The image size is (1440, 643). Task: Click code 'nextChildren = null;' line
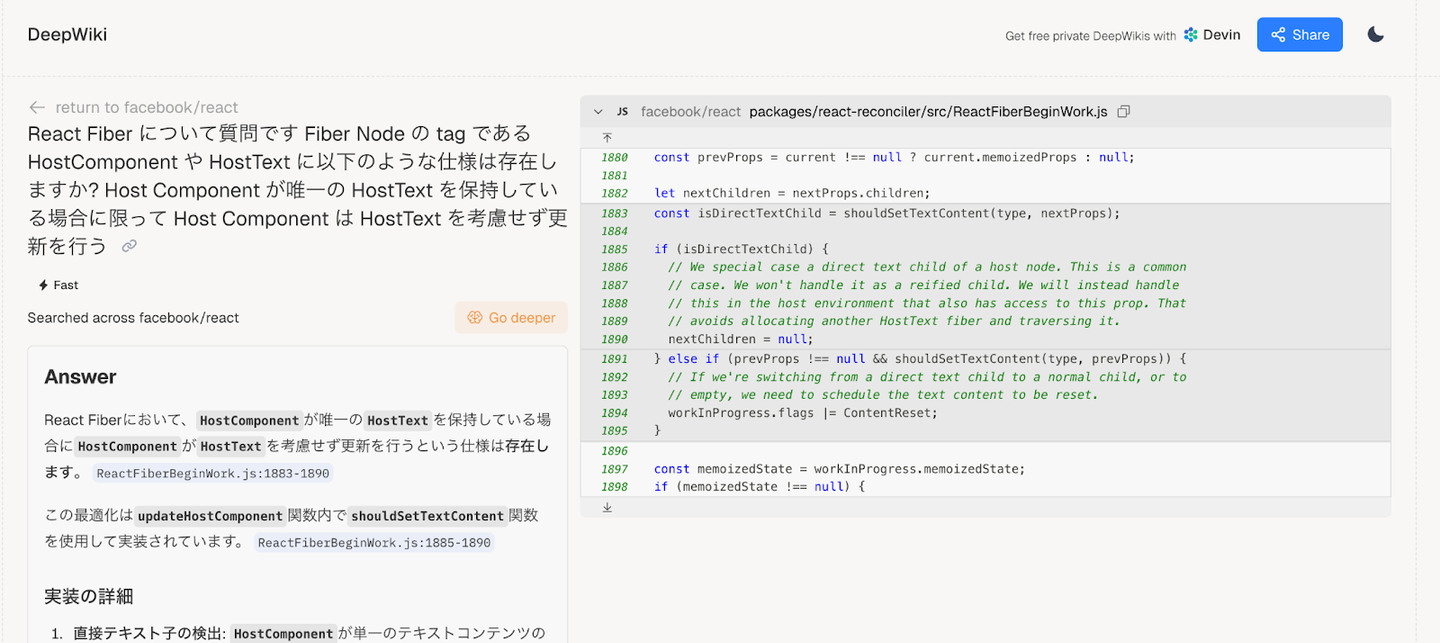[x=740, y=339]
